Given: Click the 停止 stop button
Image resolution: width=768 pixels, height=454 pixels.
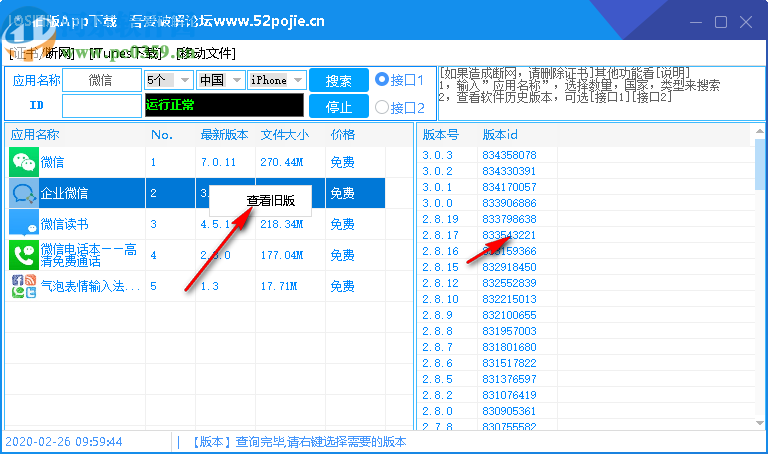Looking at the screenshot, I should pos(339,106).
